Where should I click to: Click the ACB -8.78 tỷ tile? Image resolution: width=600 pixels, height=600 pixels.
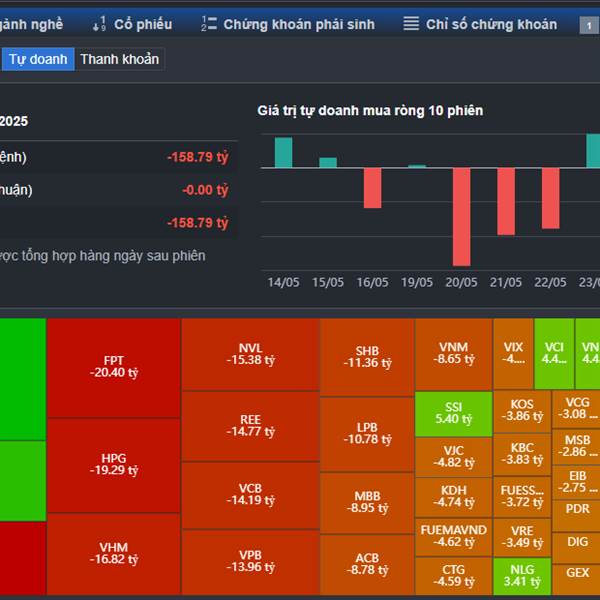coord(367,564)
